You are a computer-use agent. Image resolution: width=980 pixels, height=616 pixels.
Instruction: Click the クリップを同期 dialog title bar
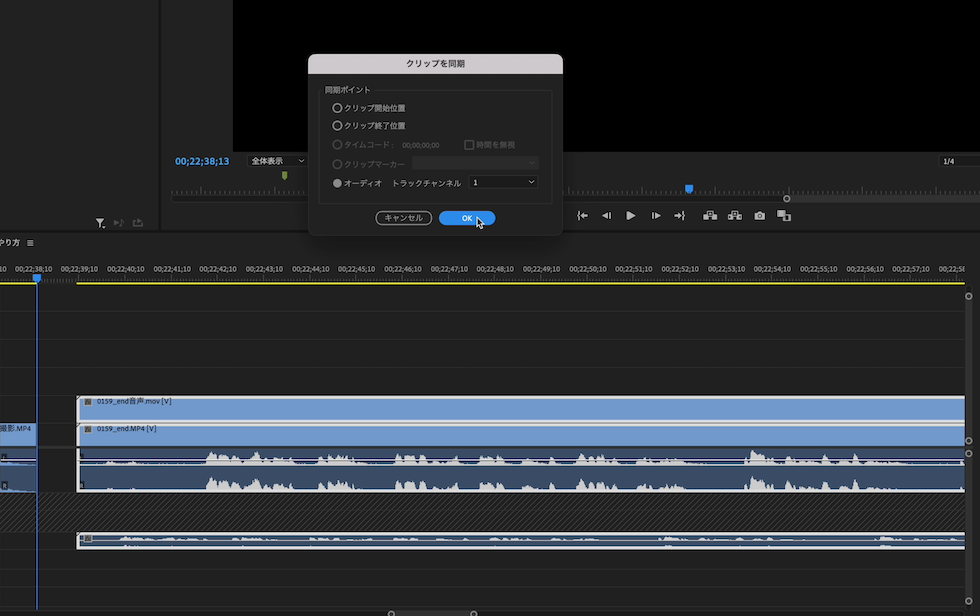435,63
